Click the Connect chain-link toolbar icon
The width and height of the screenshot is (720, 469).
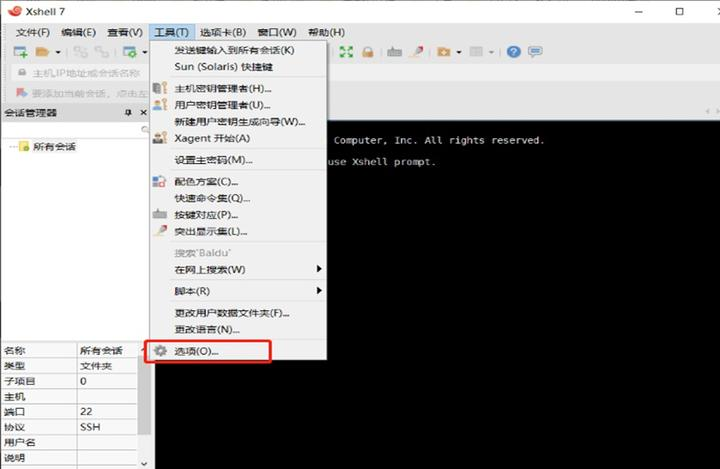[80, 52]
